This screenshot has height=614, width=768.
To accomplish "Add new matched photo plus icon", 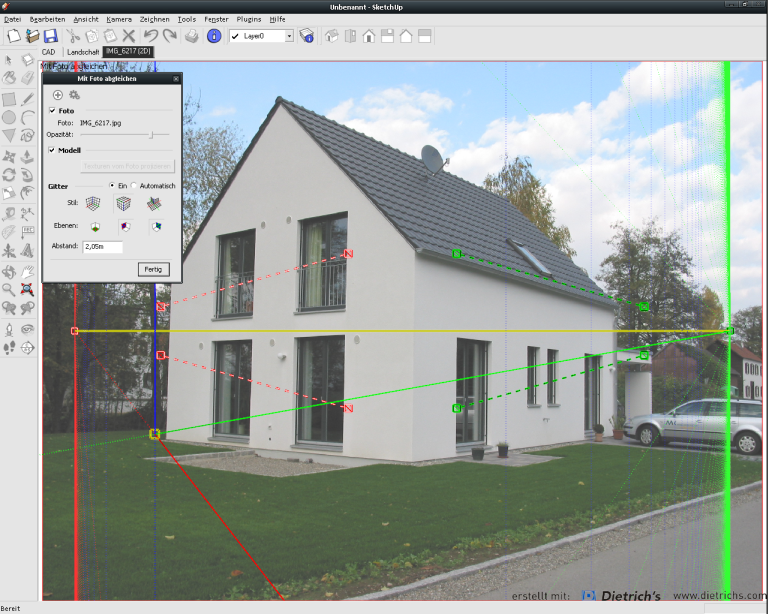I will tap(58, 95).
